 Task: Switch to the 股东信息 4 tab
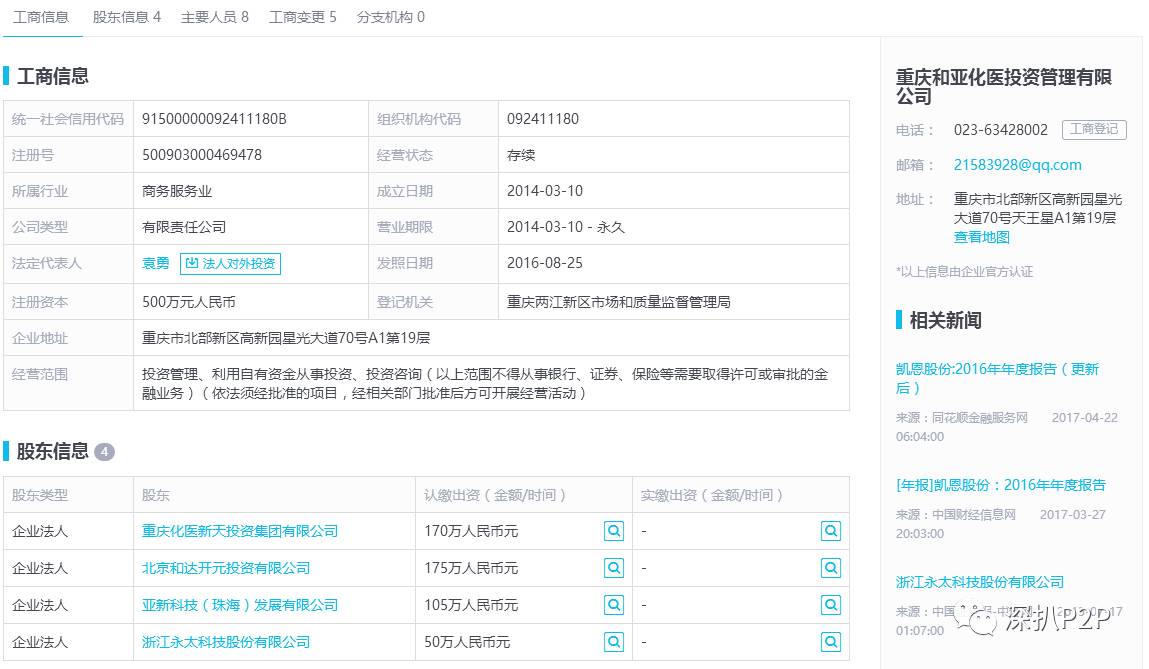[x=127, y=17]
